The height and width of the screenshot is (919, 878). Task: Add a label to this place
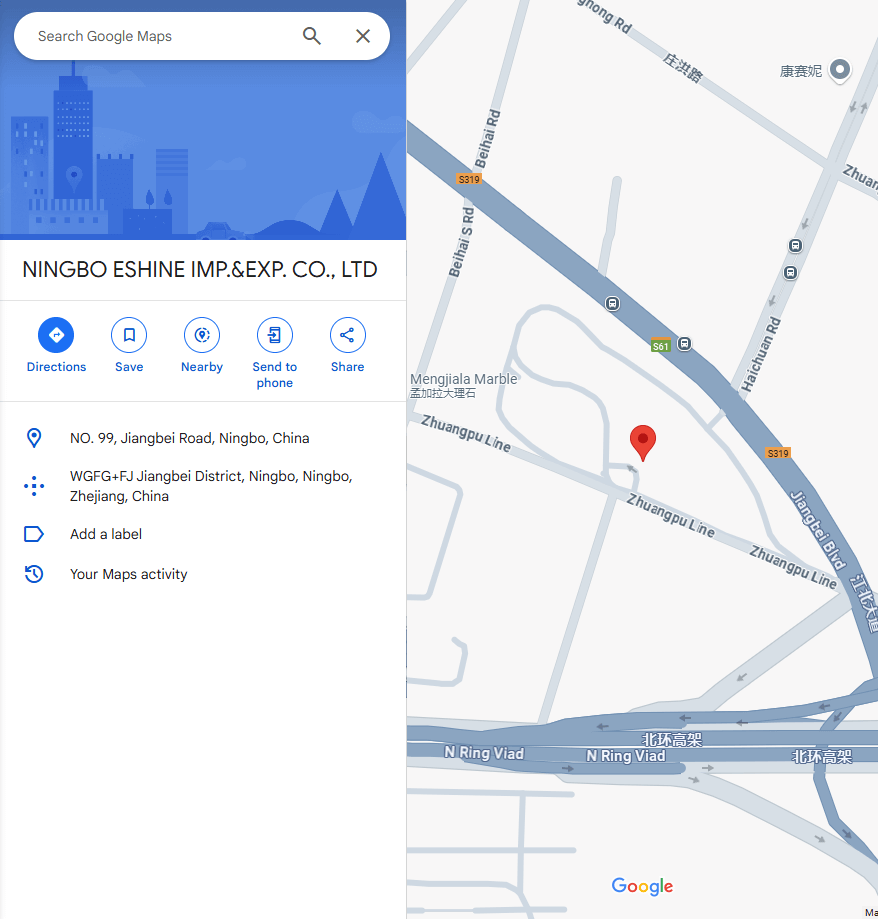[x=106, y=534]
